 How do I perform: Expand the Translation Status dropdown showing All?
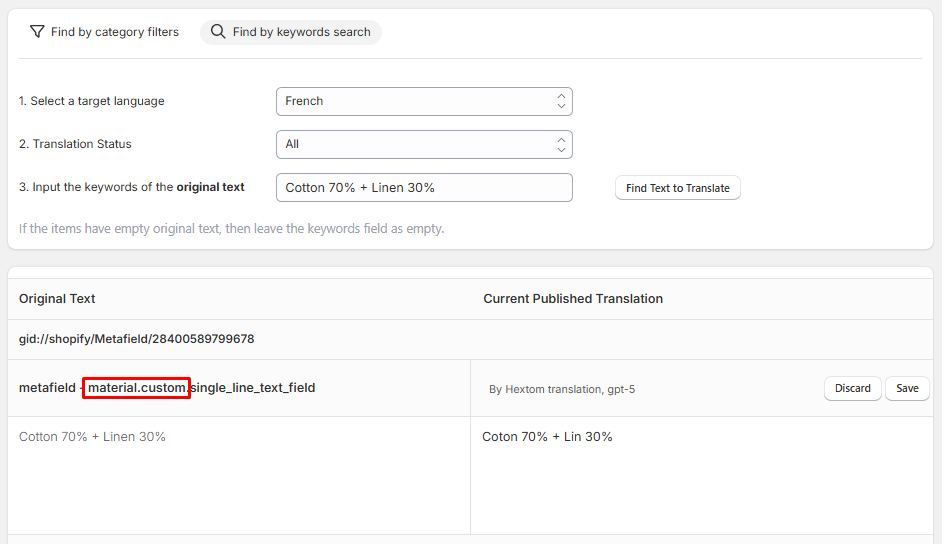coord(423,144)
